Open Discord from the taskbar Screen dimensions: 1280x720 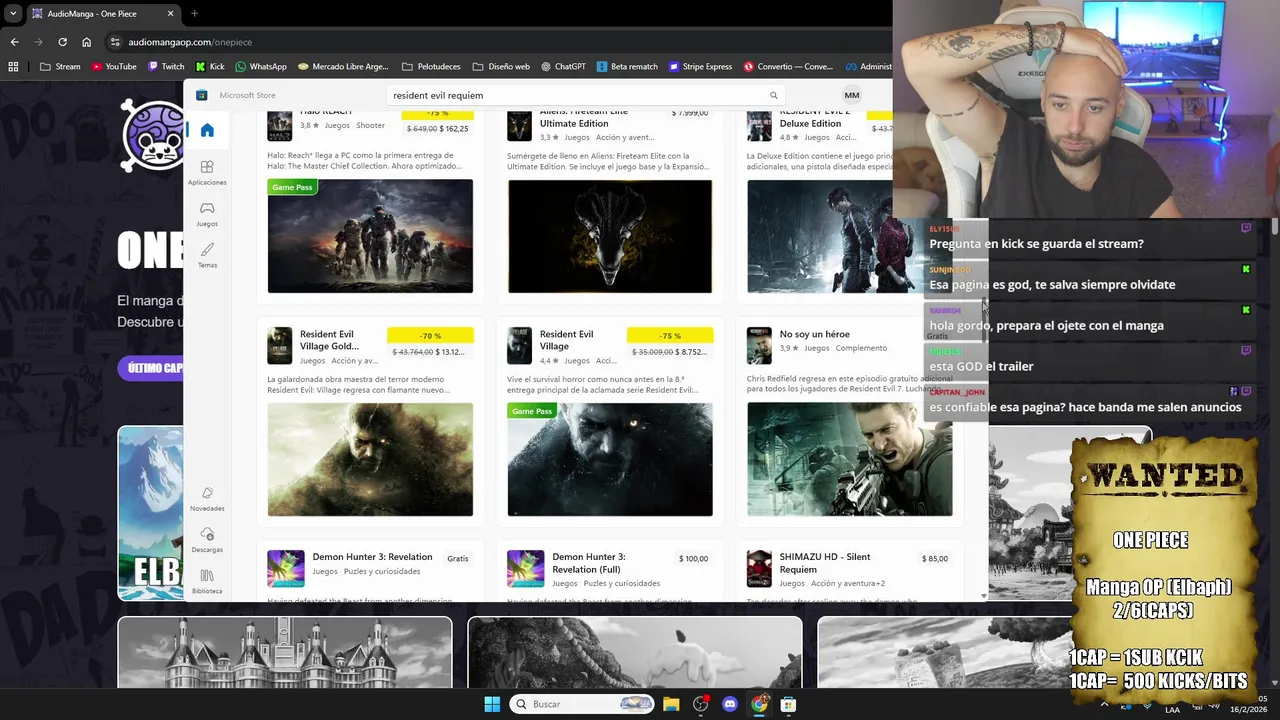click(x=730, y=704)
